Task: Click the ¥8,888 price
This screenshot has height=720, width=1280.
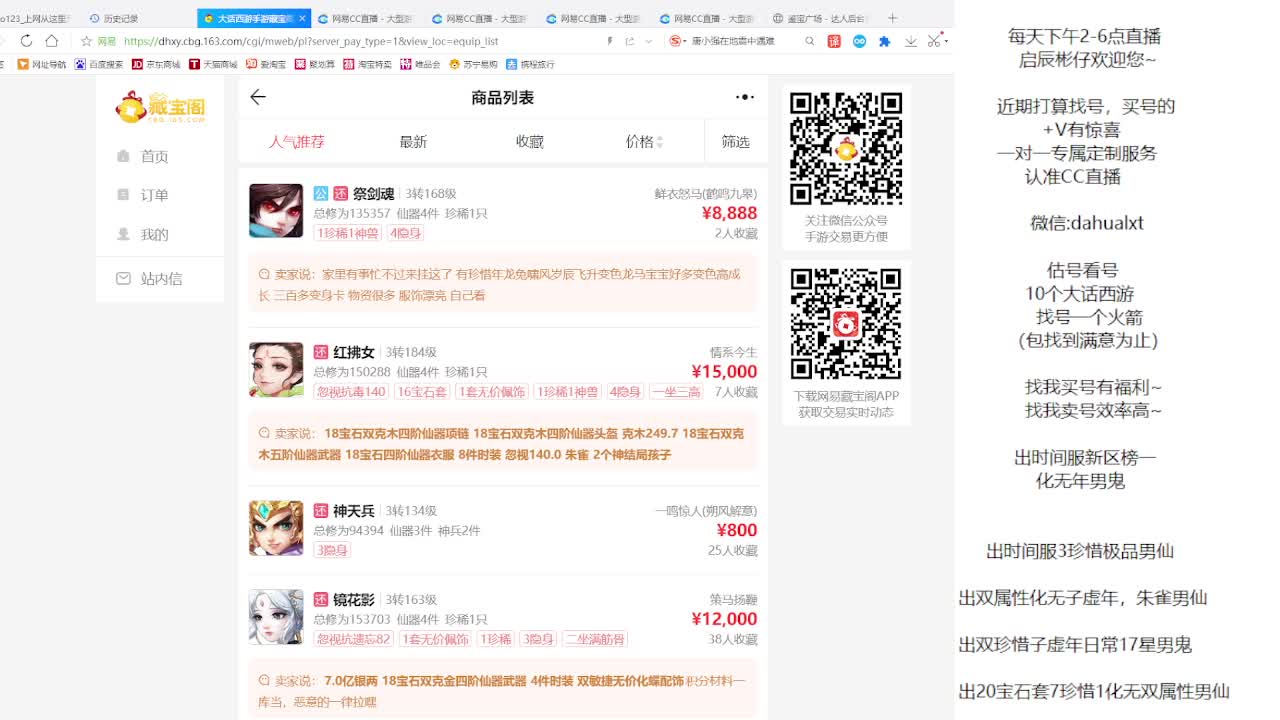Action: point(729,213)
